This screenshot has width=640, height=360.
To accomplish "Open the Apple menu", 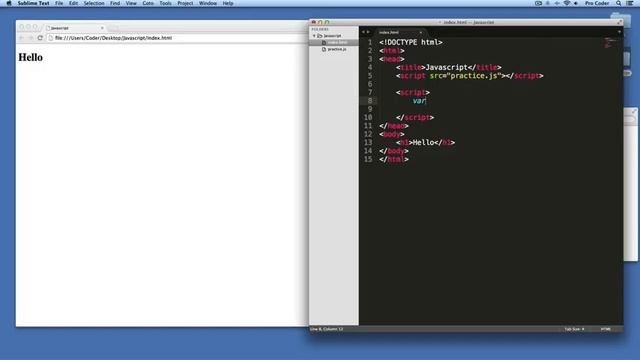I will click(9, 3).
